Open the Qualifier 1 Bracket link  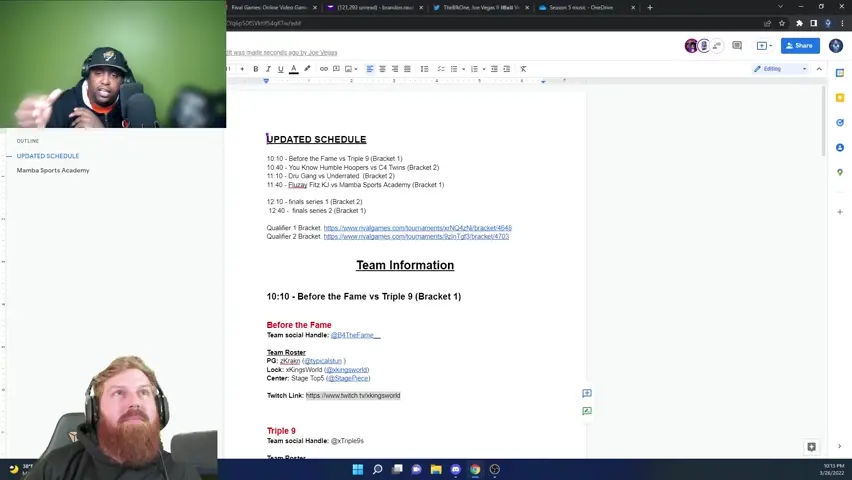417,228
